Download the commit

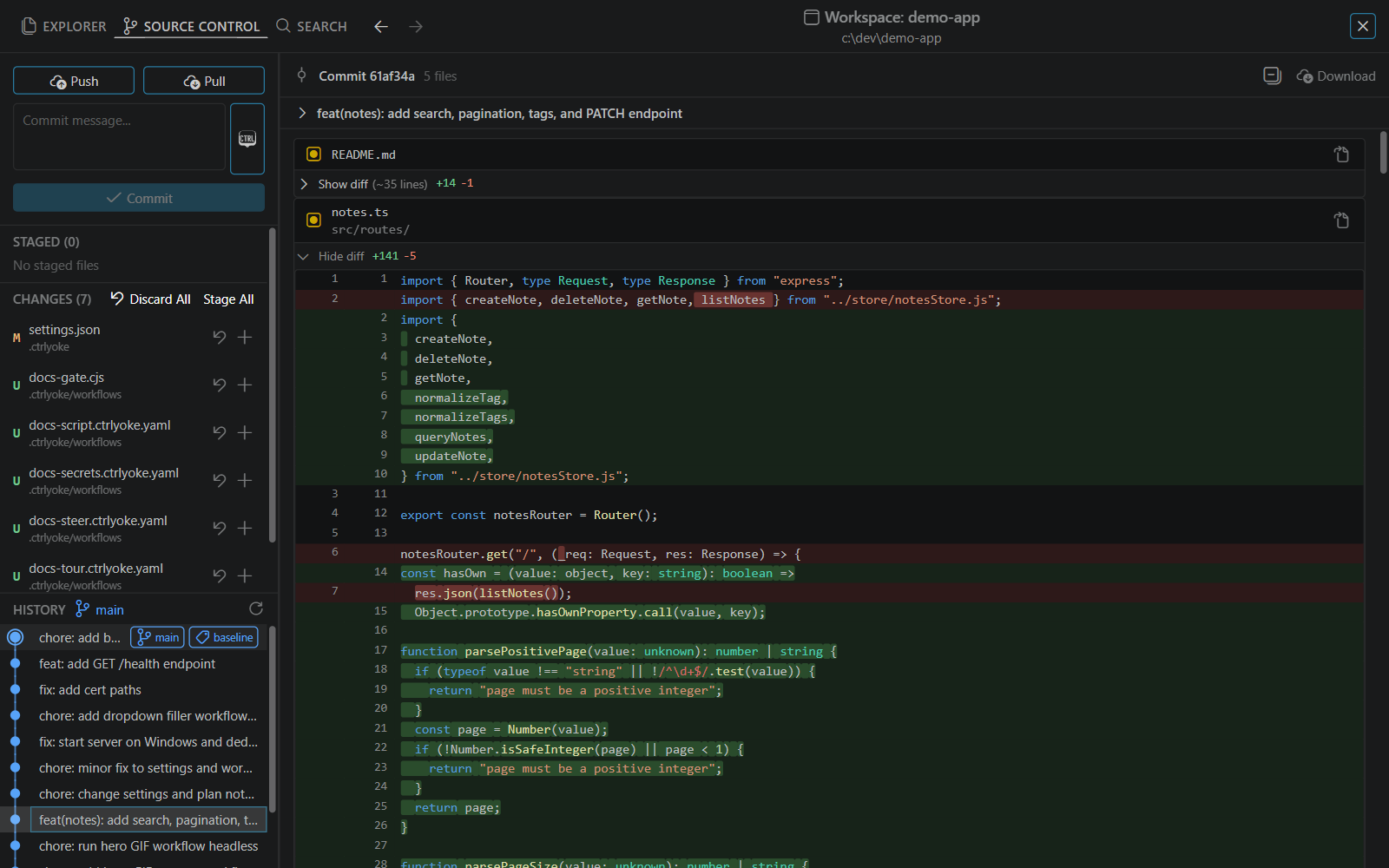1336,76
